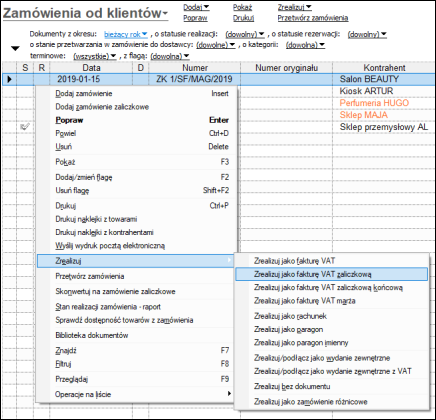The image size is (436, 420).
Task: Select the Salon BEAUTY contractor cell
Action: pos(369,79)
